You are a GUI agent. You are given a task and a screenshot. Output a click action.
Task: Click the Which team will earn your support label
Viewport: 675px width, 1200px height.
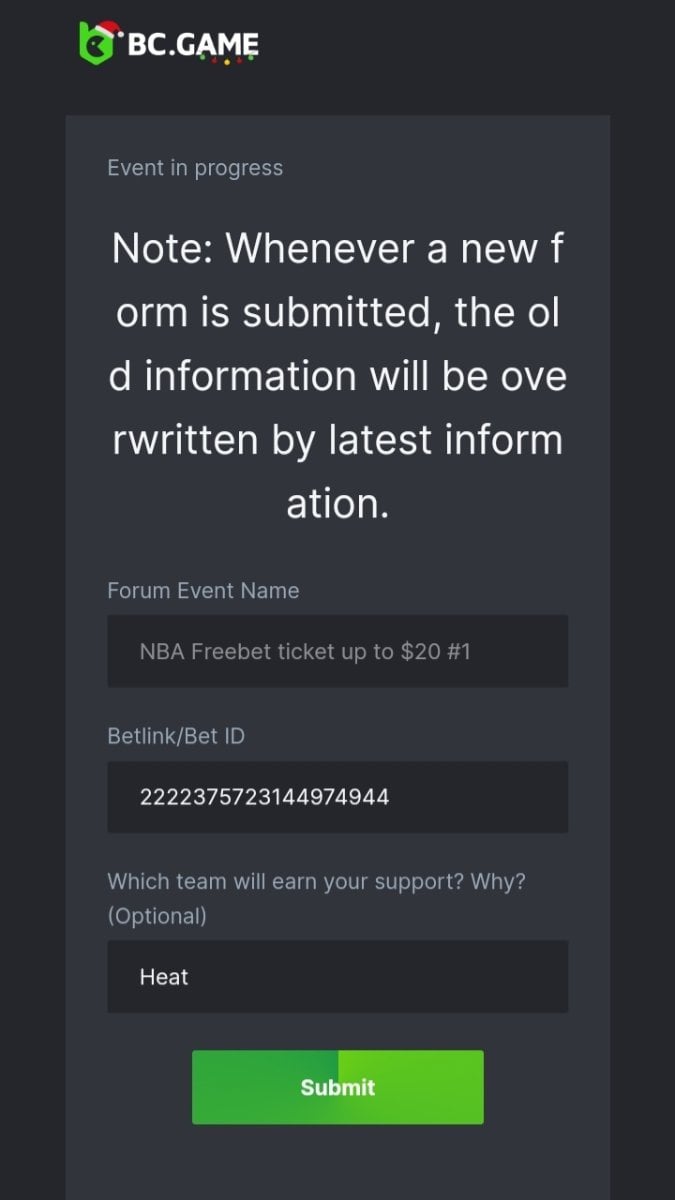(x=316, y=882)
